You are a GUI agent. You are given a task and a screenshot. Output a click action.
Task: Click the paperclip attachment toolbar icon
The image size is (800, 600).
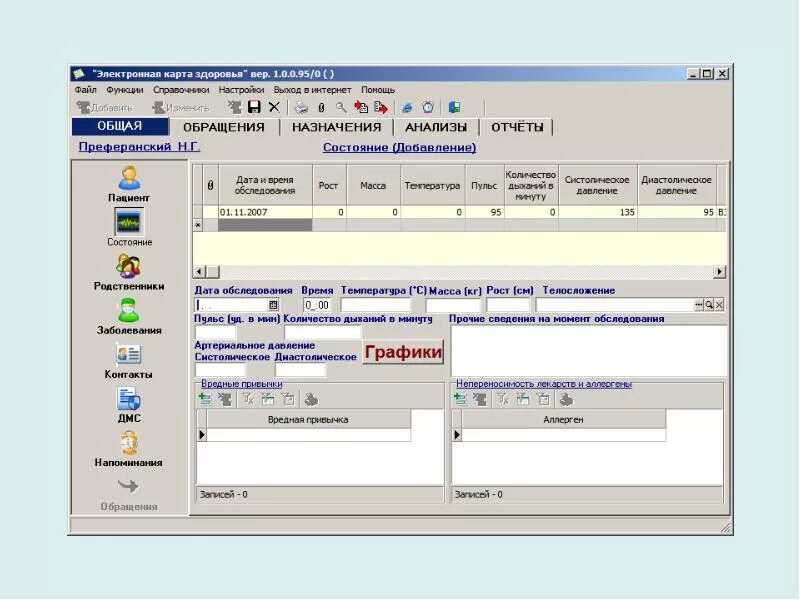(x=321, y=108)
